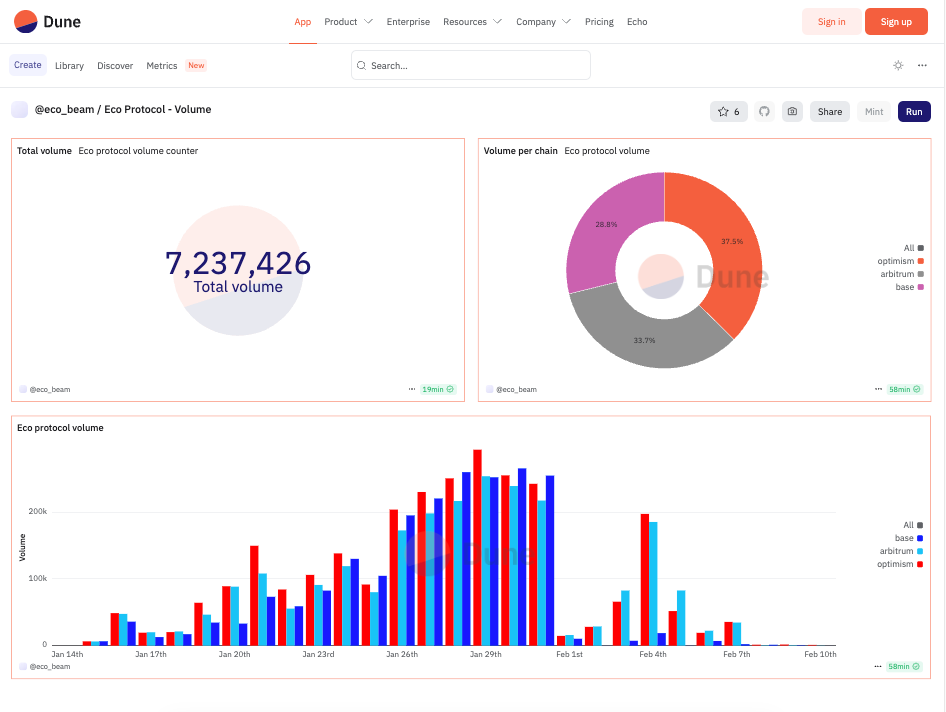The width and height of the screenshot is (946, 712).
Task: Toggle base series in bar chart legend
Action: pos(909,538)
